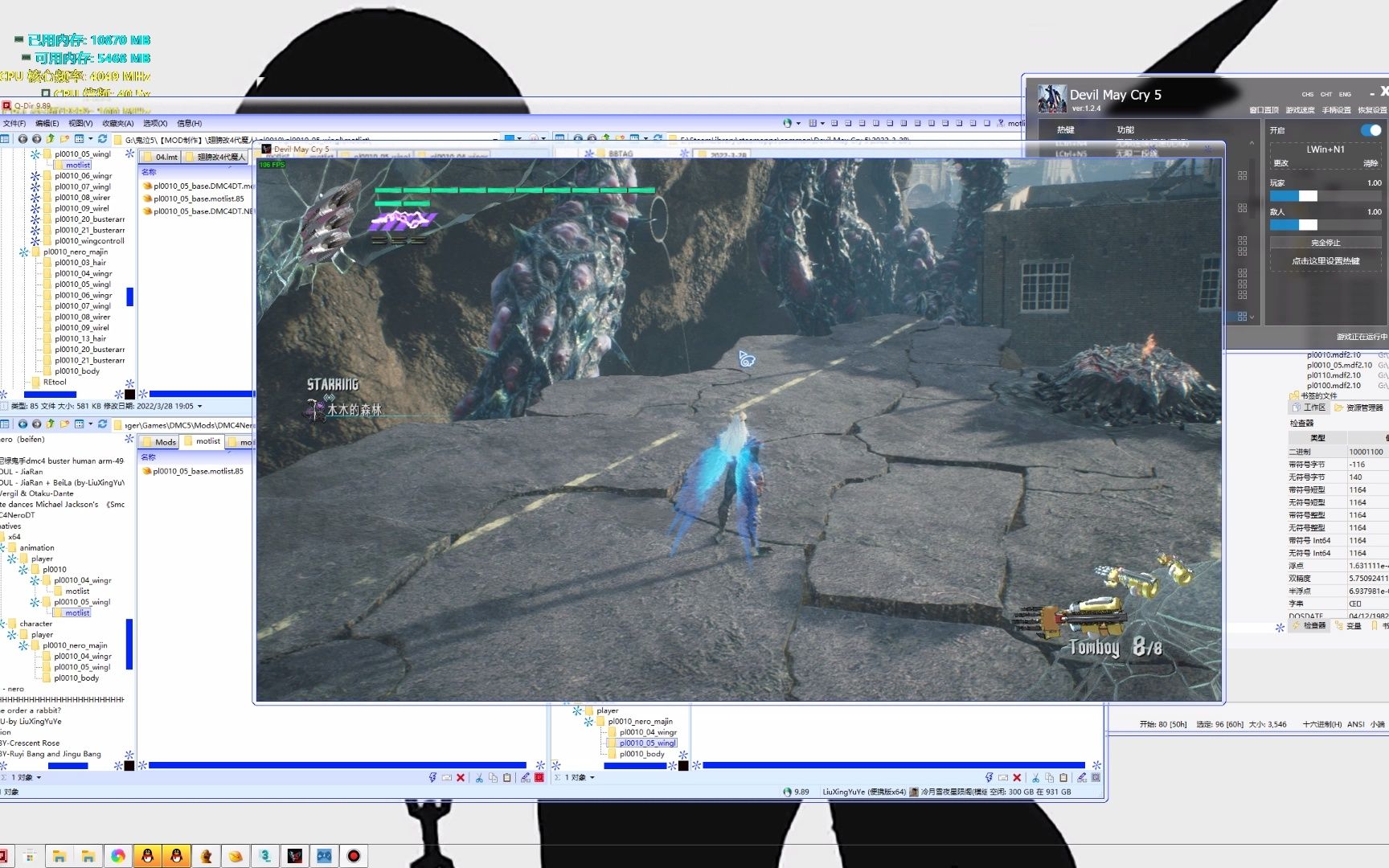
Task: Click the forward arrow in top-left pane toolbar
Action: [36, 139]
